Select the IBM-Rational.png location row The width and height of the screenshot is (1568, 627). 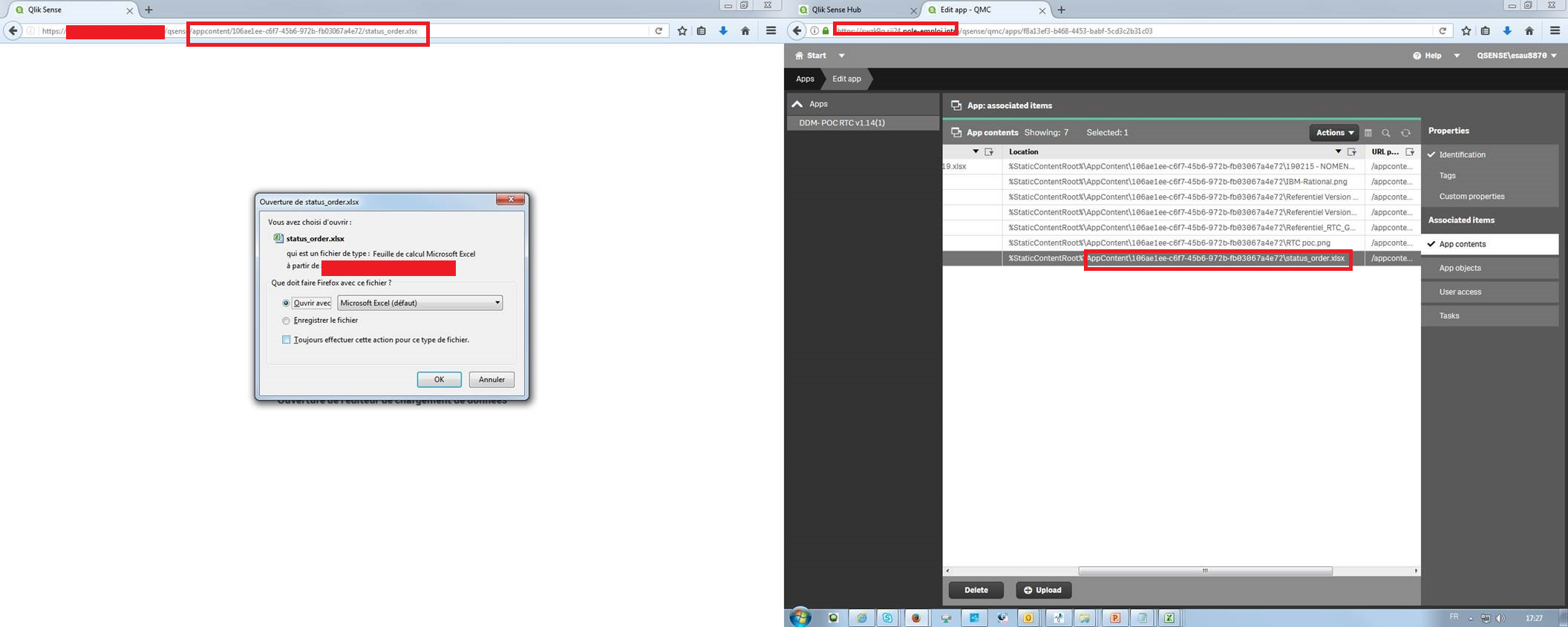click(x=1183, y=182)
